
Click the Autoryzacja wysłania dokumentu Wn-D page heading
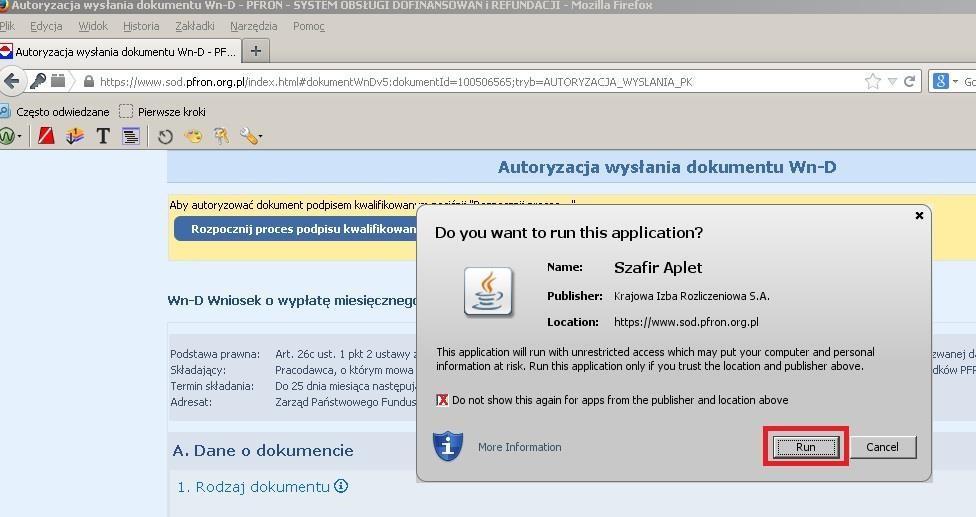(x=667, y=167)
